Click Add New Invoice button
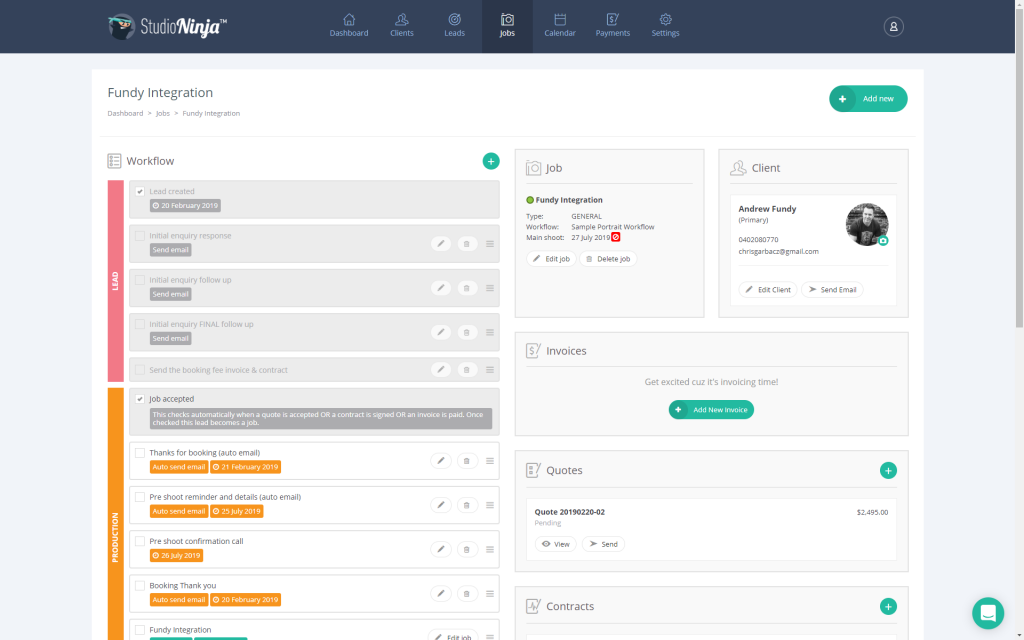The height and width of the screenshot is (640, 1024). click(711, 409)
